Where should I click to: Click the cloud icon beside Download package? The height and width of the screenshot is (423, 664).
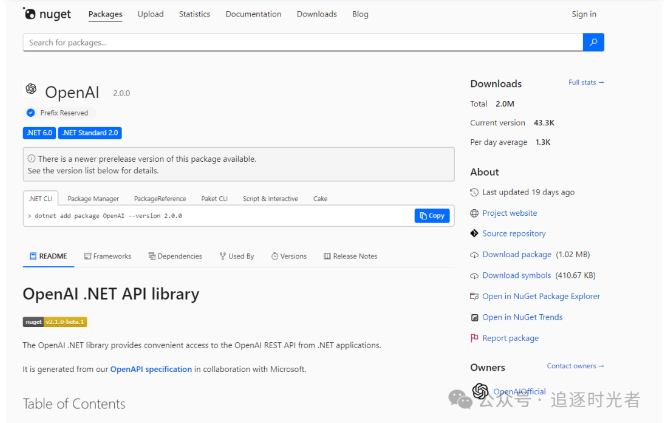coord(474,255)
